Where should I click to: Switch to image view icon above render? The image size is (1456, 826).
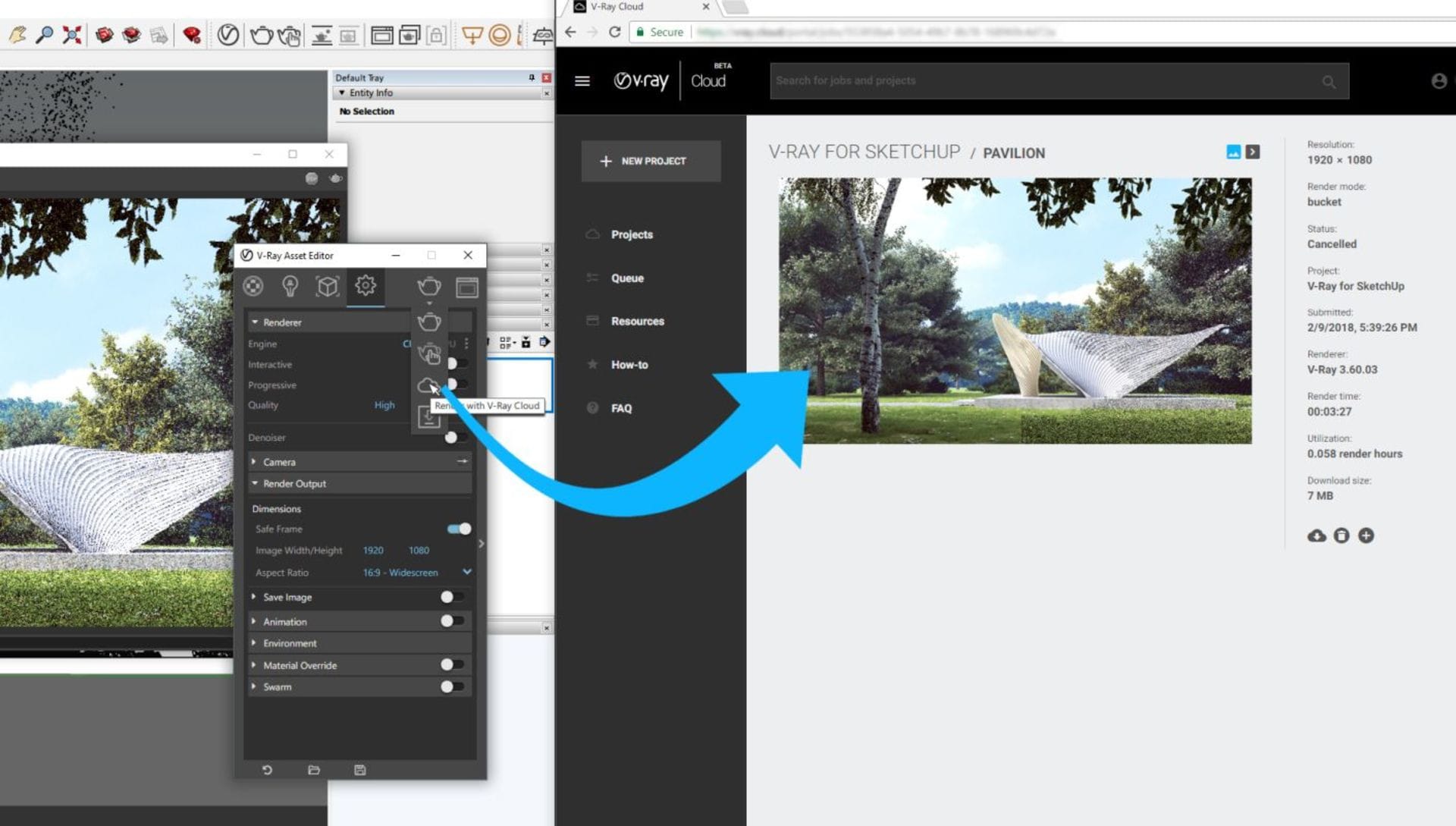1233,152
